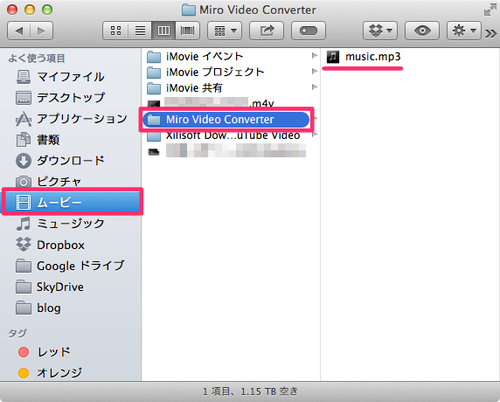Select the blurred .m4v file

pyautogui.click(x=230, y=104)
